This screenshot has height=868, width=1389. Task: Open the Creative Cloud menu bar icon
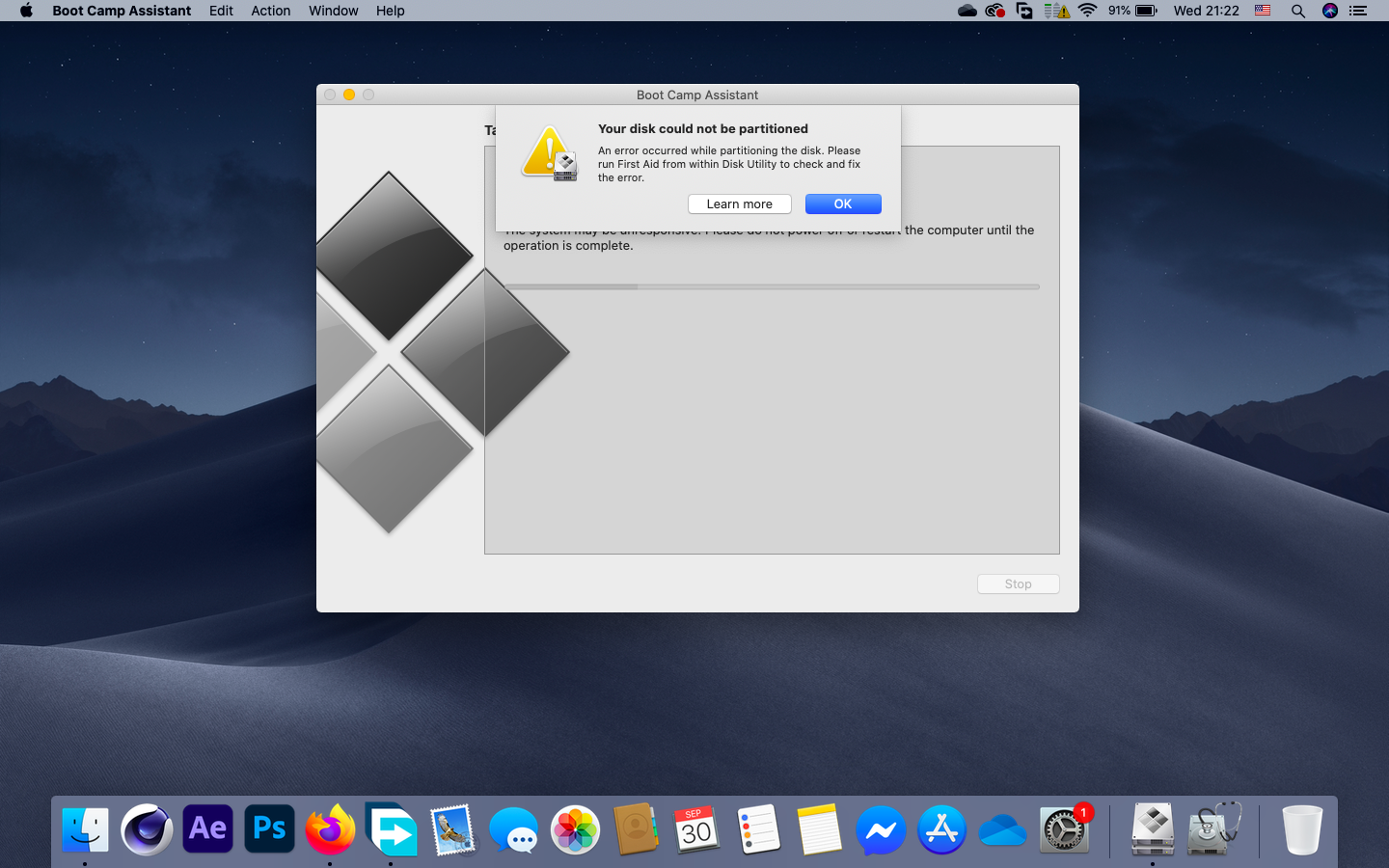click(995, 11)
